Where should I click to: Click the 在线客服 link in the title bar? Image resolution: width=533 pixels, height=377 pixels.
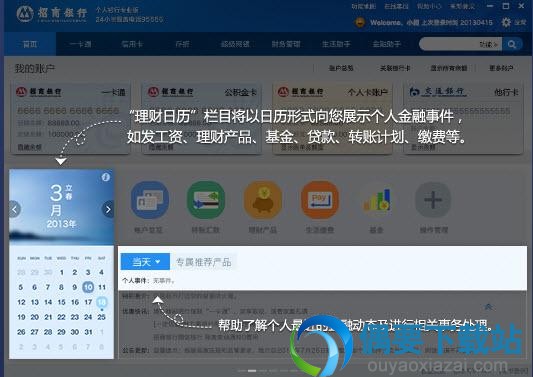[396, 6]
